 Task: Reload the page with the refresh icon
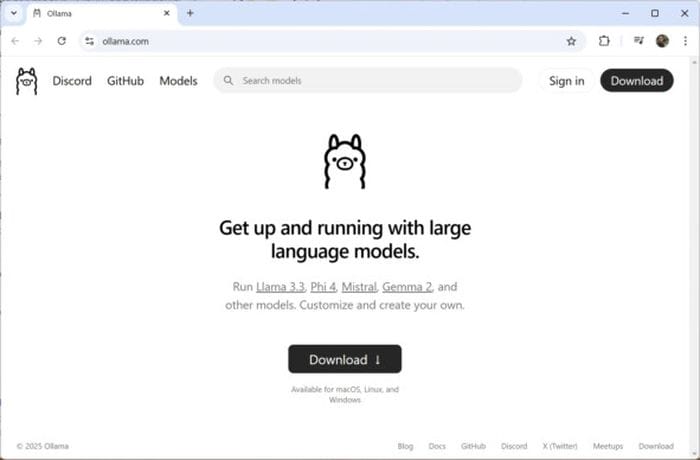click(62, 41)
